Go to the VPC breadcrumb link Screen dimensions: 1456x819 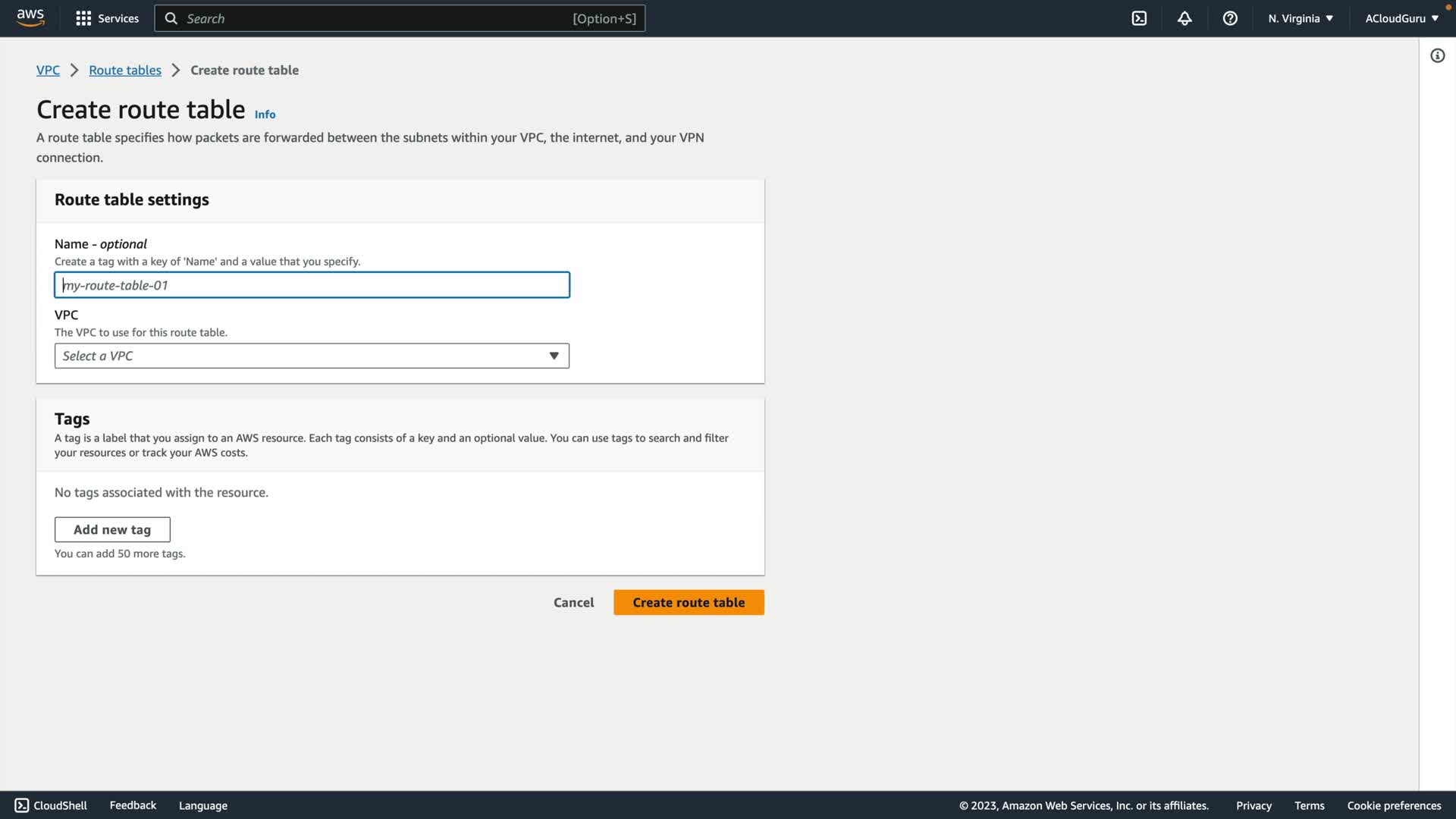tap(48, 70)
